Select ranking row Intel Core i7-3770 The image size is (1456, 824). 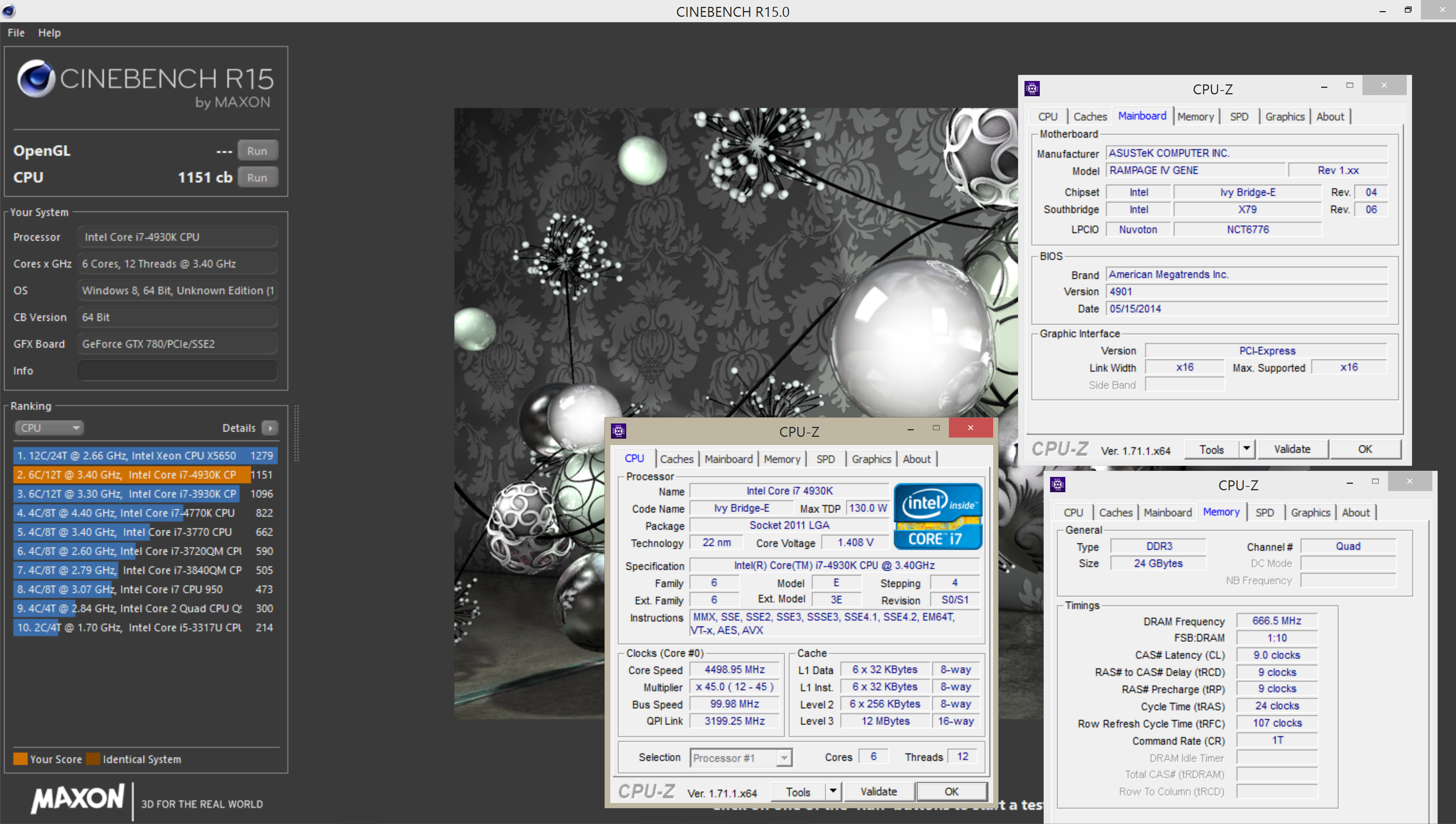point(145,532)
